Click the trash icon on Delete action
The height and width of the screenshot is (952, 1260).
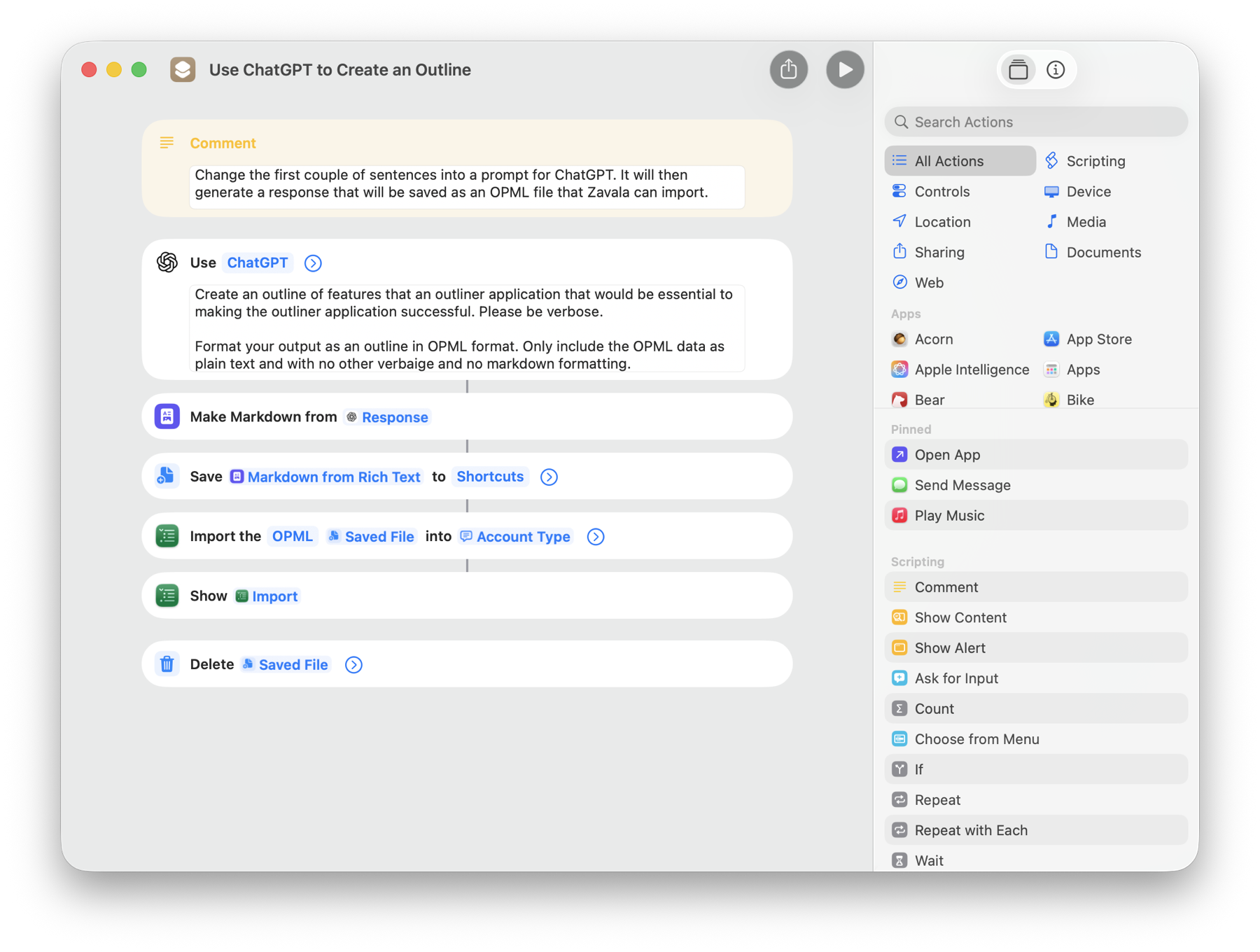(x=167, y=664)
